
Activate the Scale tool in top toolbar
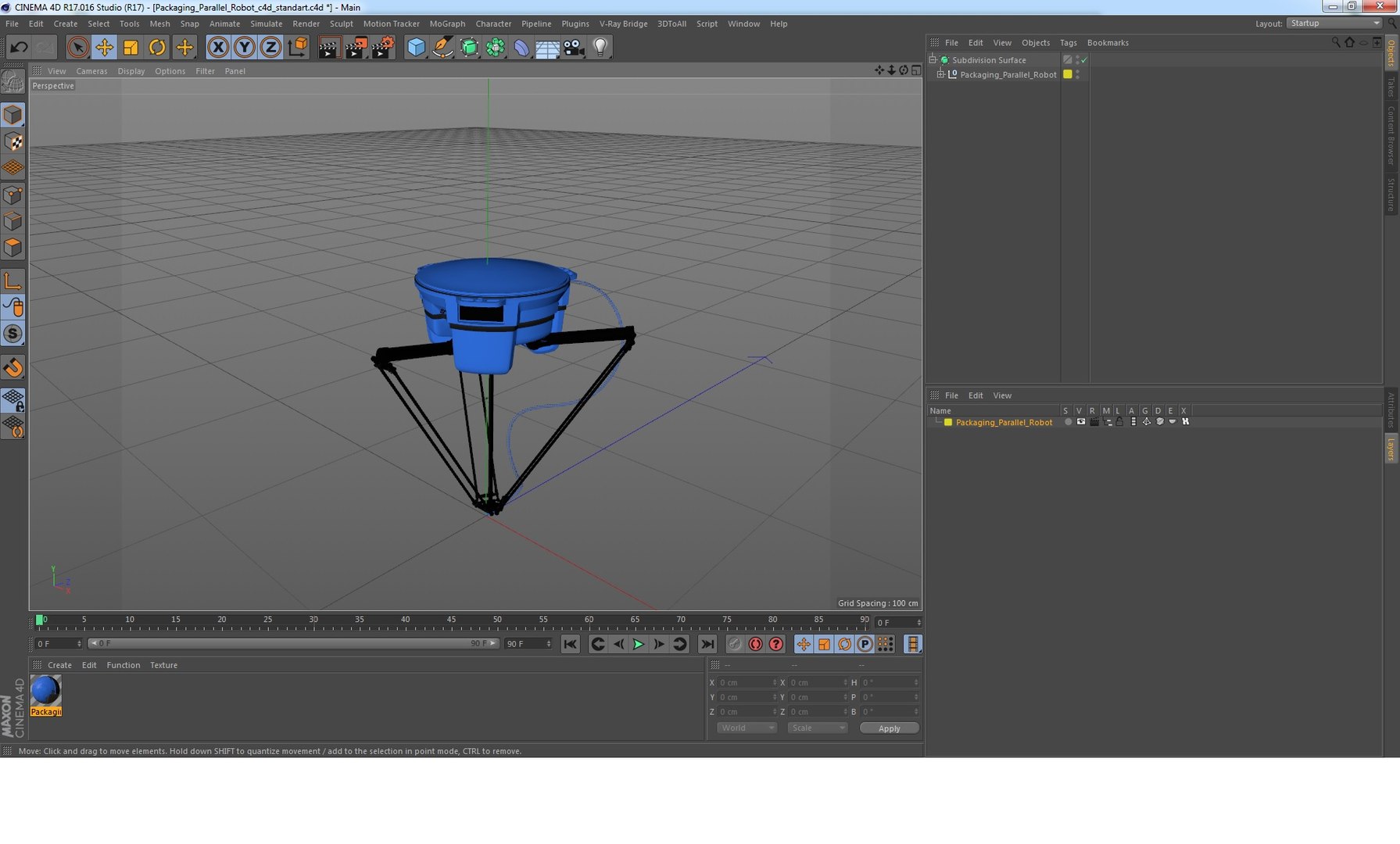[131, 48]
